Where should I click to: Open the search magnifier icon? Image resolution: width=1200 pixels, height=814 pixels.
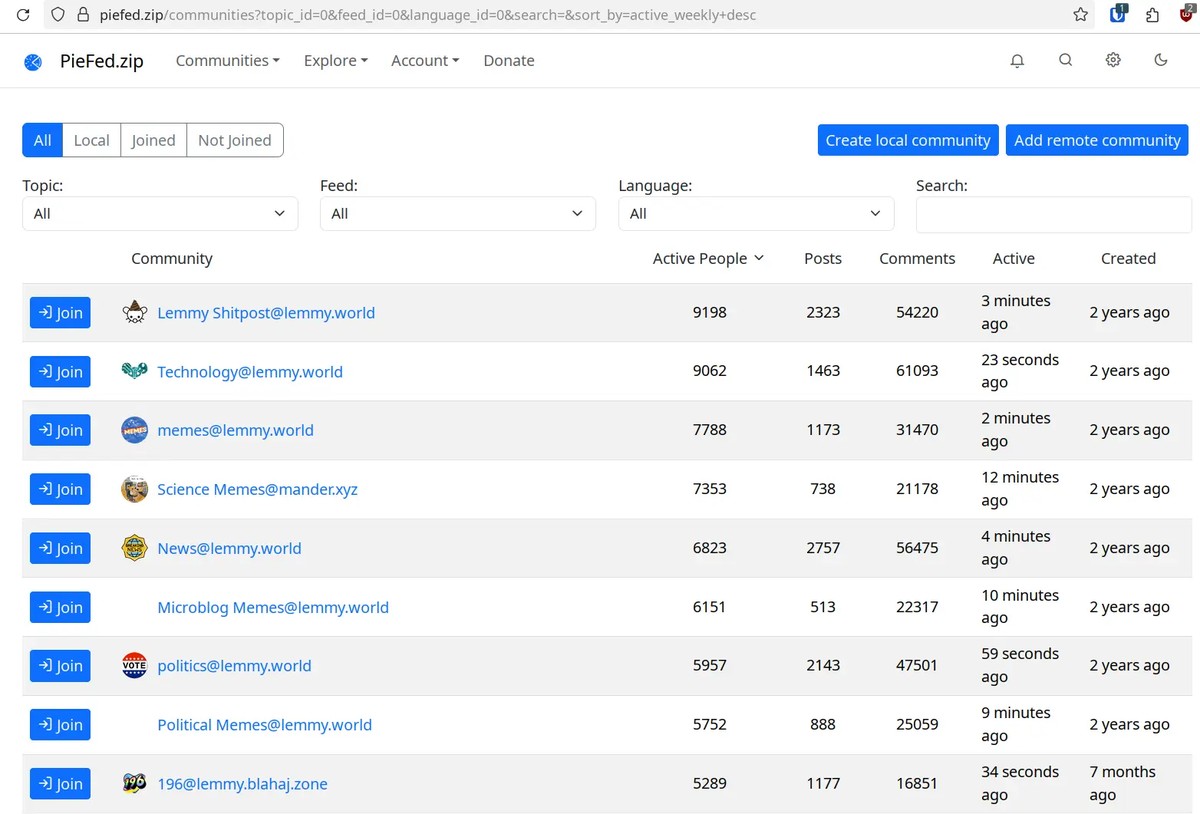click(x=1065, y=61)
